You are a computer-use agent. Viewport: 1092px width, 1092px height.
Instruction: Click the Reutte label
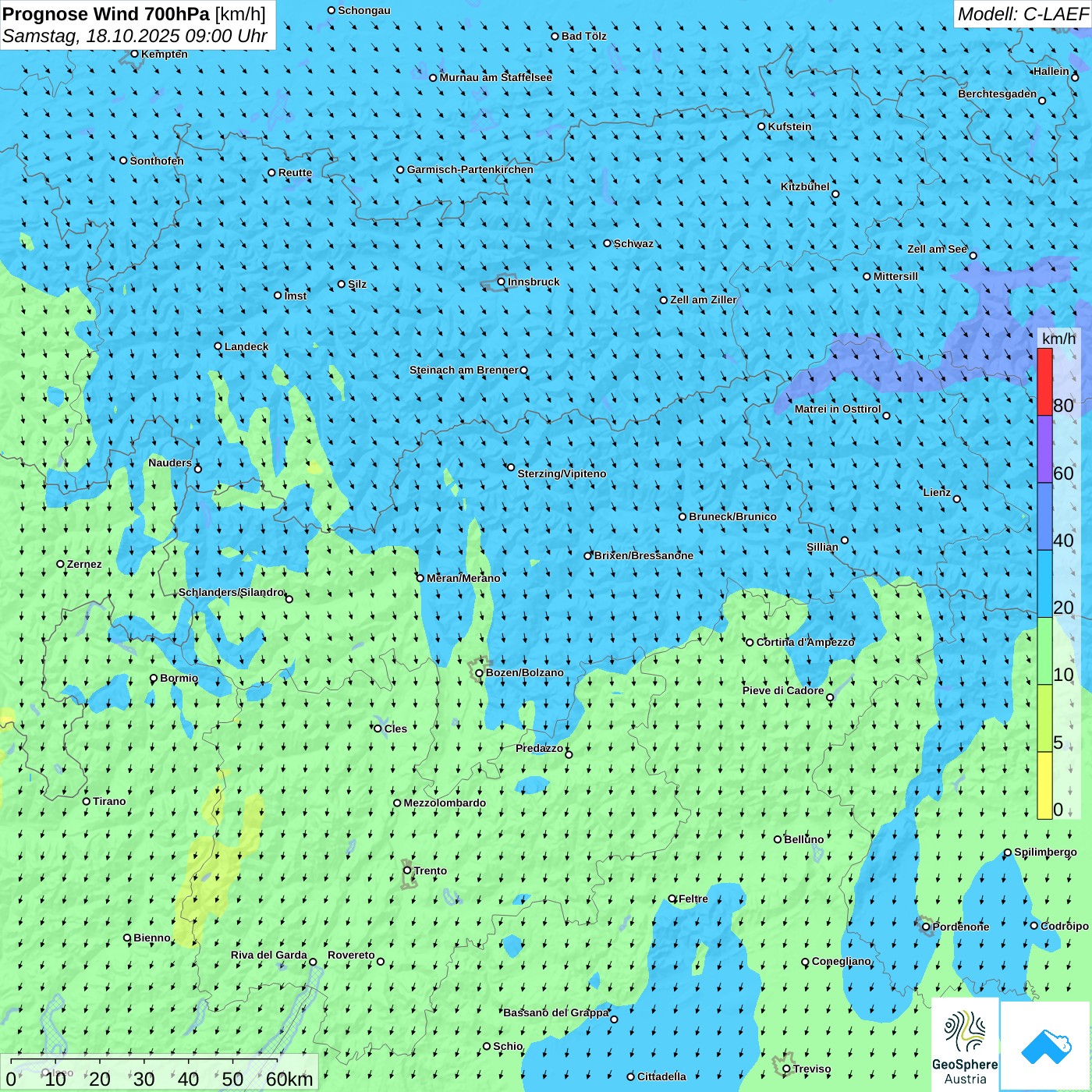click(x=295, y=173)
